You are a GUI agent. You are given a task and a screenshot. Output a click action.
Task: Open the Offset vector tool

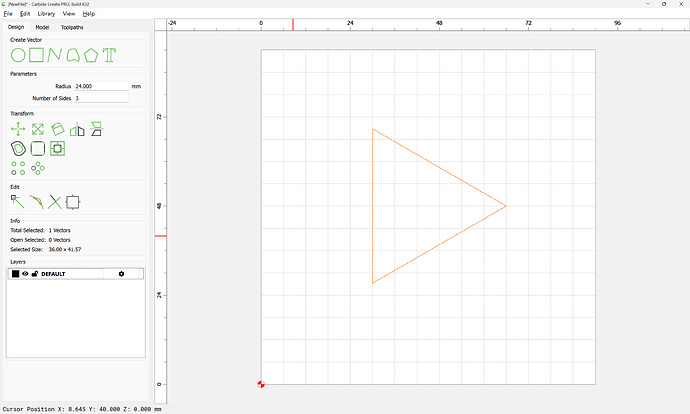(18, 149)
